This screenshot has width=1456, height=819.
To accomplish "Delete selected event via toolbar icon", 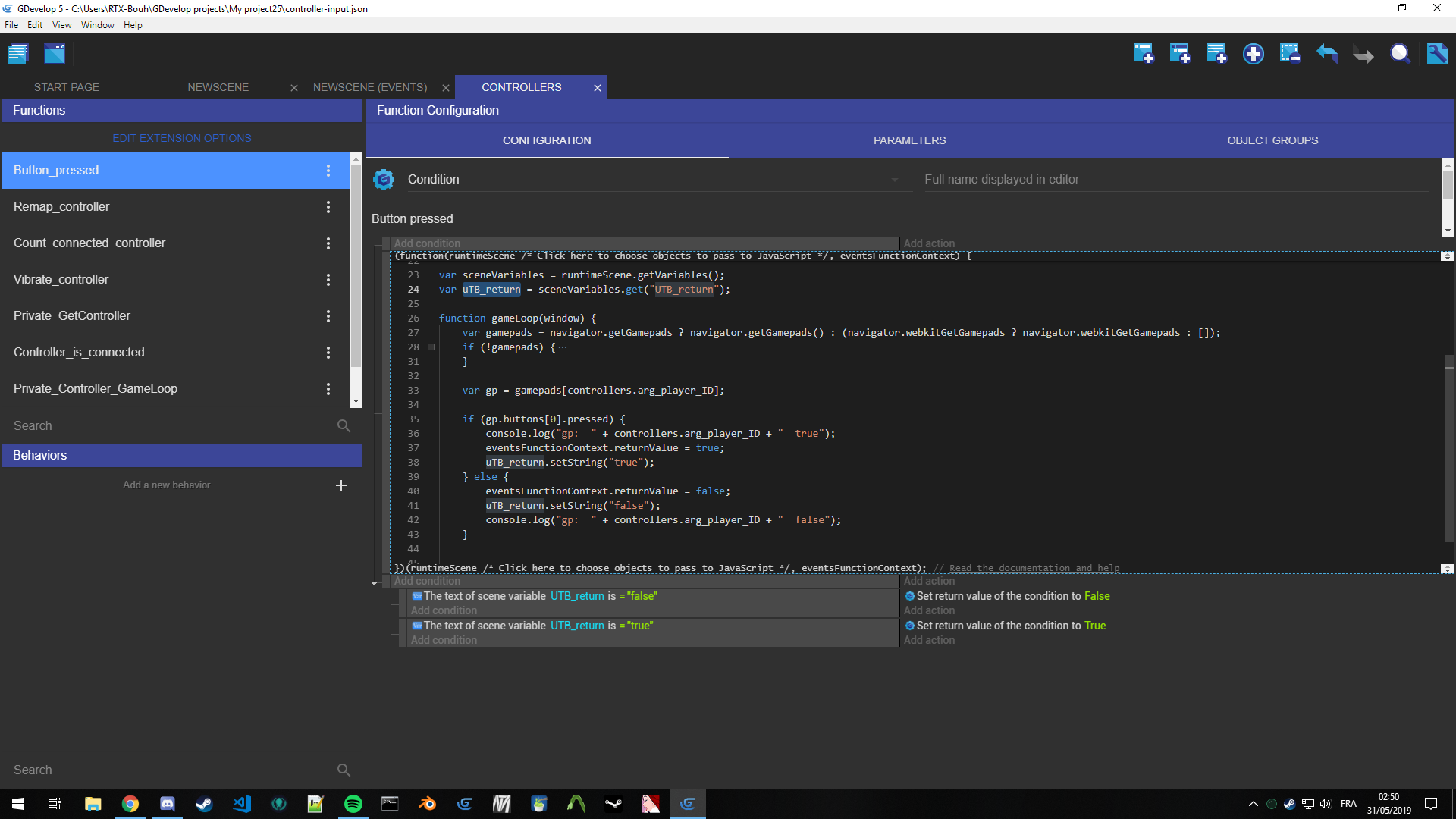I will click(1289, 54).
